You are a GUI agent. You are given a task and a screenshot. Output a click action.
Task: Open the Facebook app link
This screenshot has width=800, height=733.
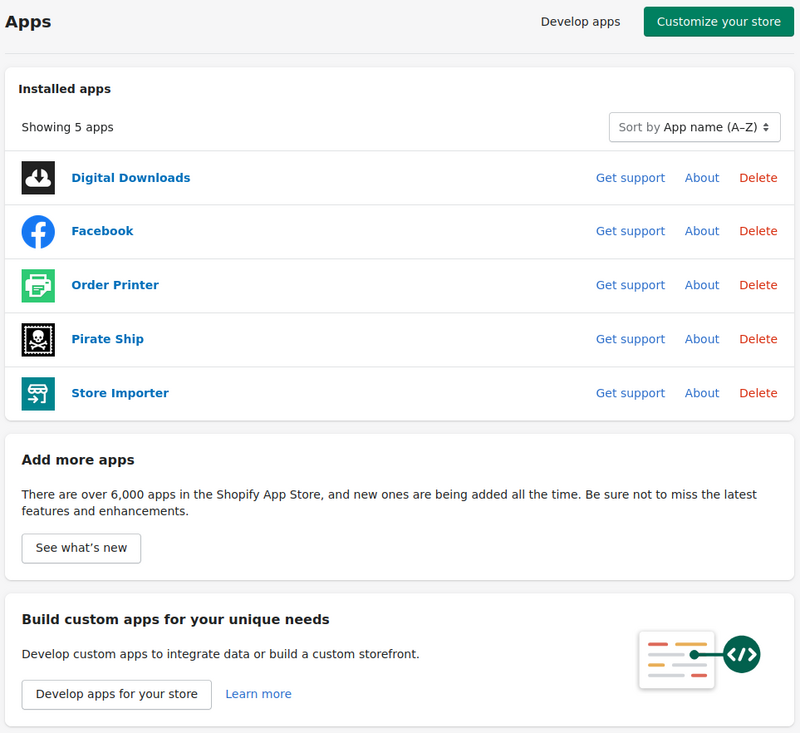pyautogui.click(x=102, y=231)
